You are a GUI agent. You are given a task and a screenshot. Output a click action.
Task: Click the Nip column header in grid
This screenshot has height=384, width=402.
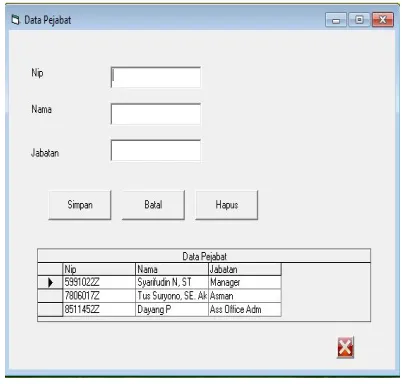[99, 269]
